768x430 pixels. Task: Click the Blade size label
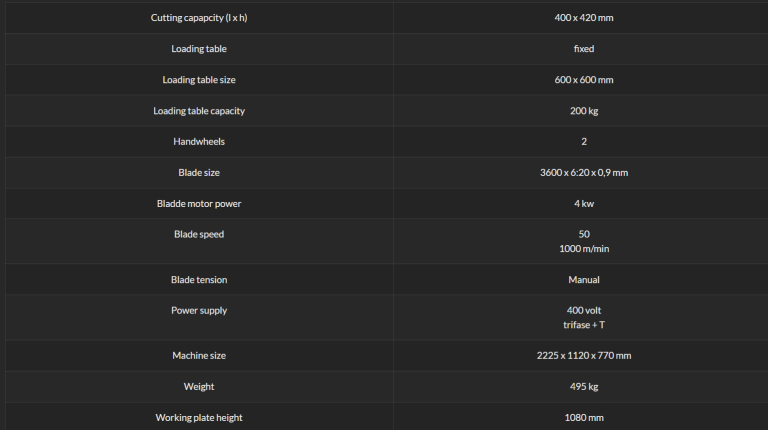point(199,172)
